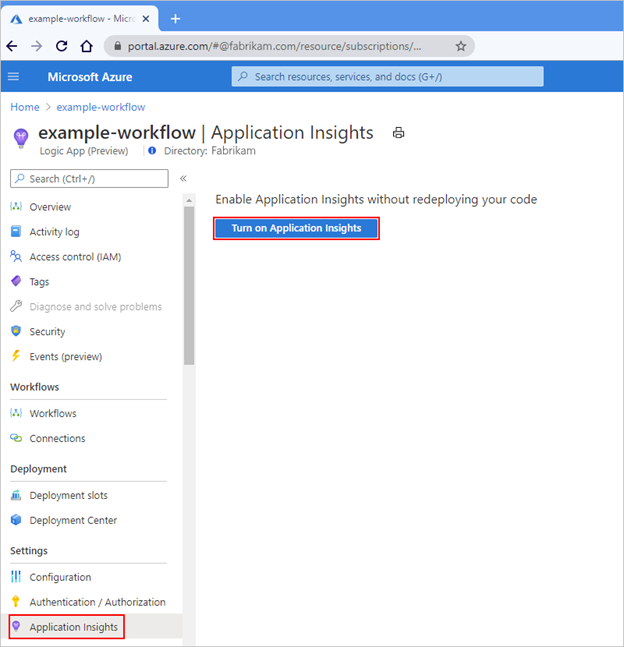This screenshot has height=647, width=624.
Task: Click the Connections link icon
Action: (16, 438)
